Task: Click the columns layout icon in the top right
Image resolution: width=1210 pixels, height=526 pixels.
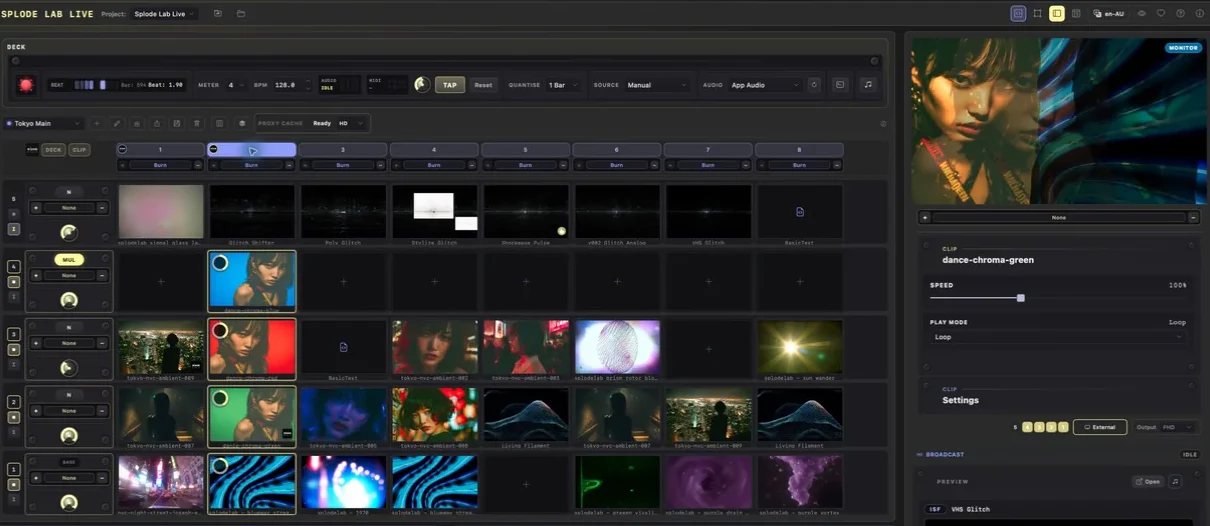Action: [1076, 14]
